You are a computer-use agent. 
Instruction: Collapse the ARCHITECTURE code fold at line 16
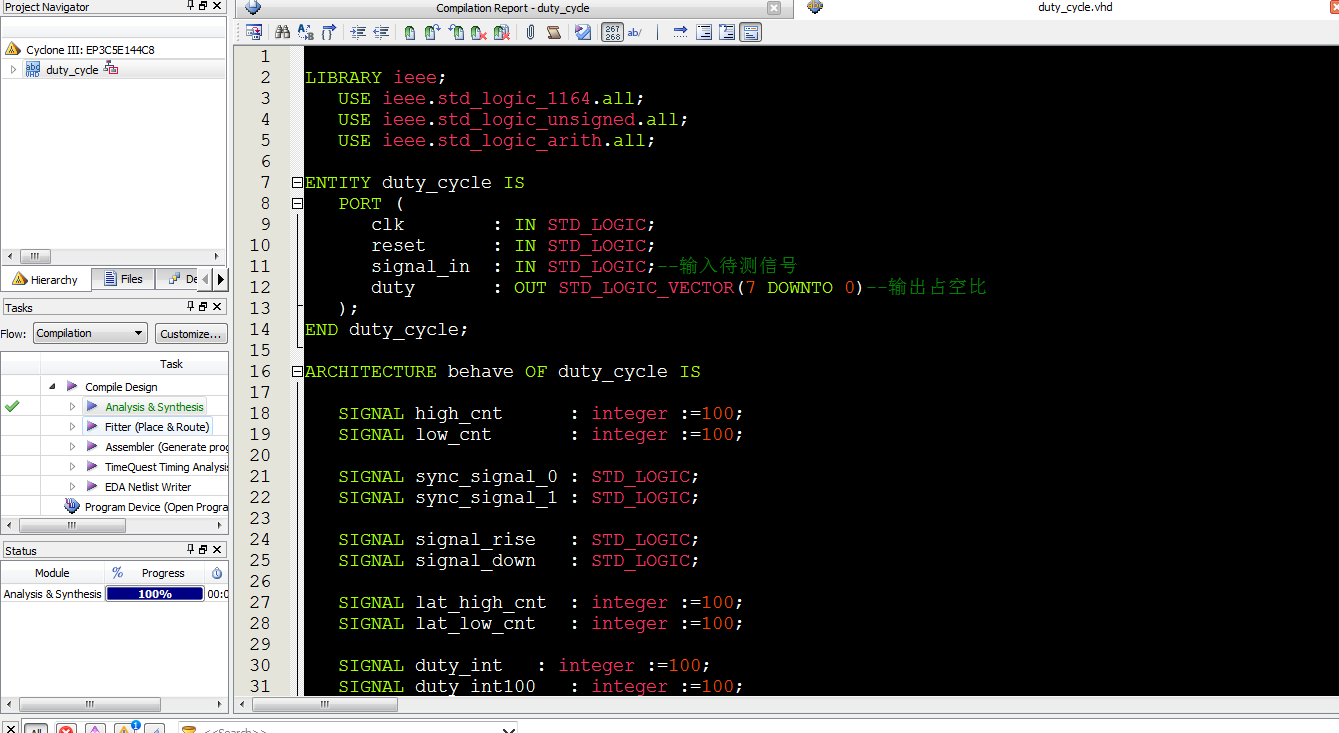pyautogui.click(x=297, y=372)
